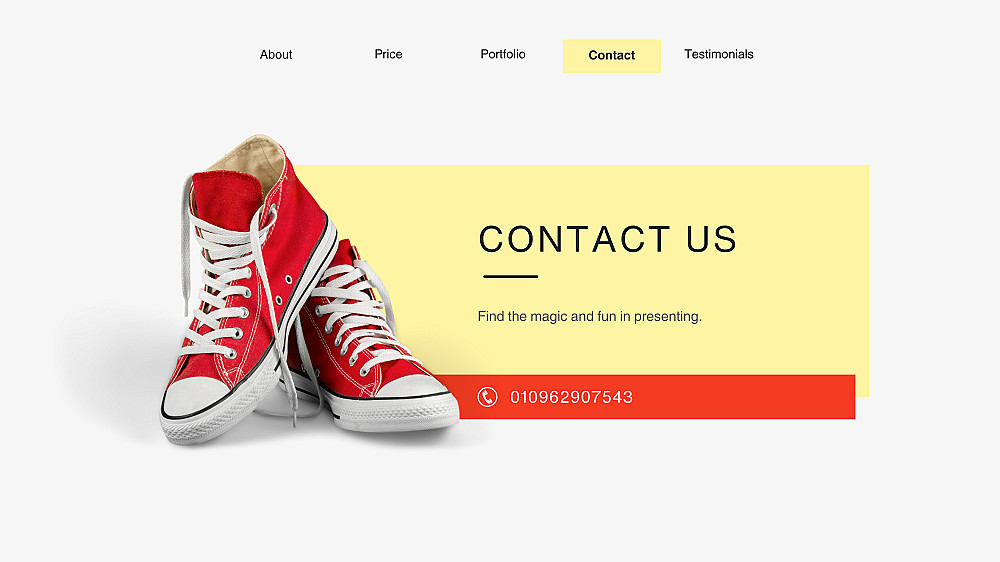Open the About menu item
1000x562 pixels.
(276, 55)
